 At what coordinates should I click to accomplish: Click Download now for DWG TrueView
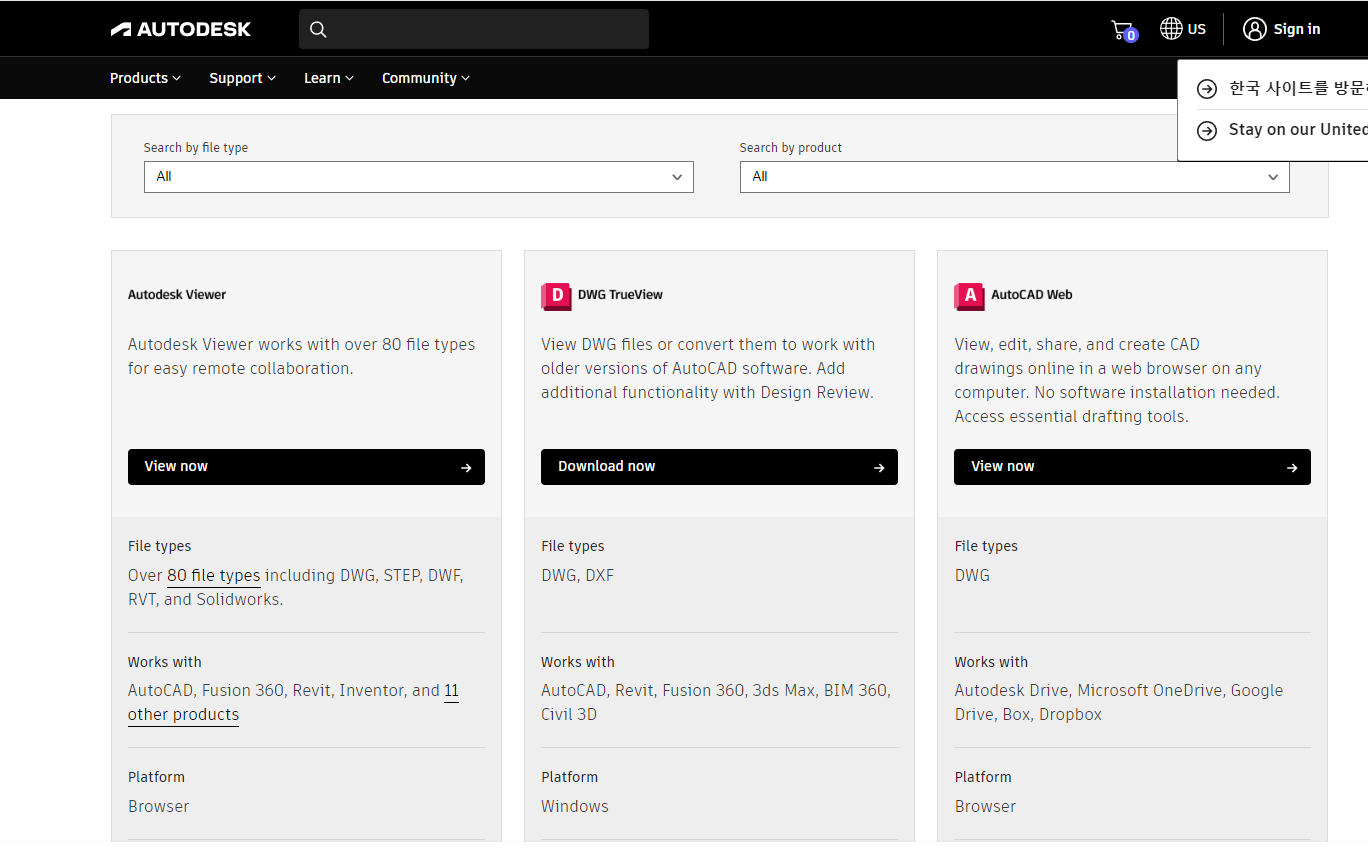719,467
